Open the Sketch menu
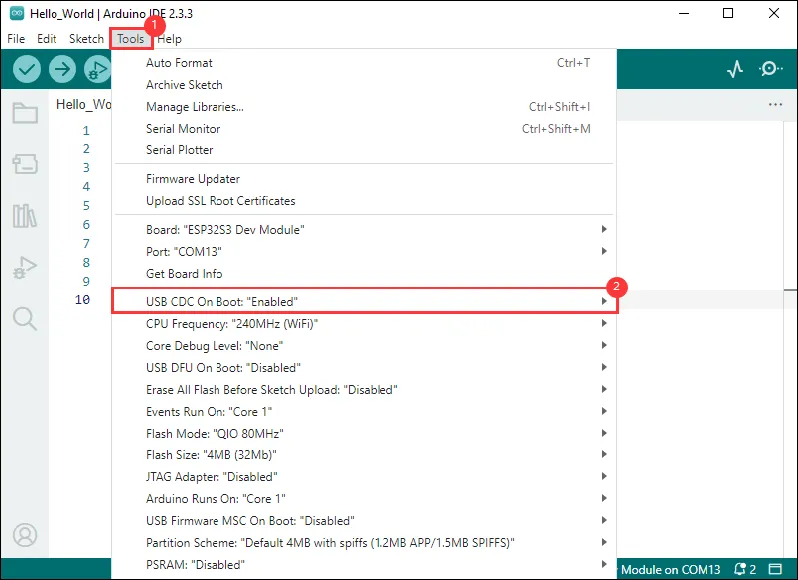798x580 pixels. pyautogui.click(x=86, y=39)
